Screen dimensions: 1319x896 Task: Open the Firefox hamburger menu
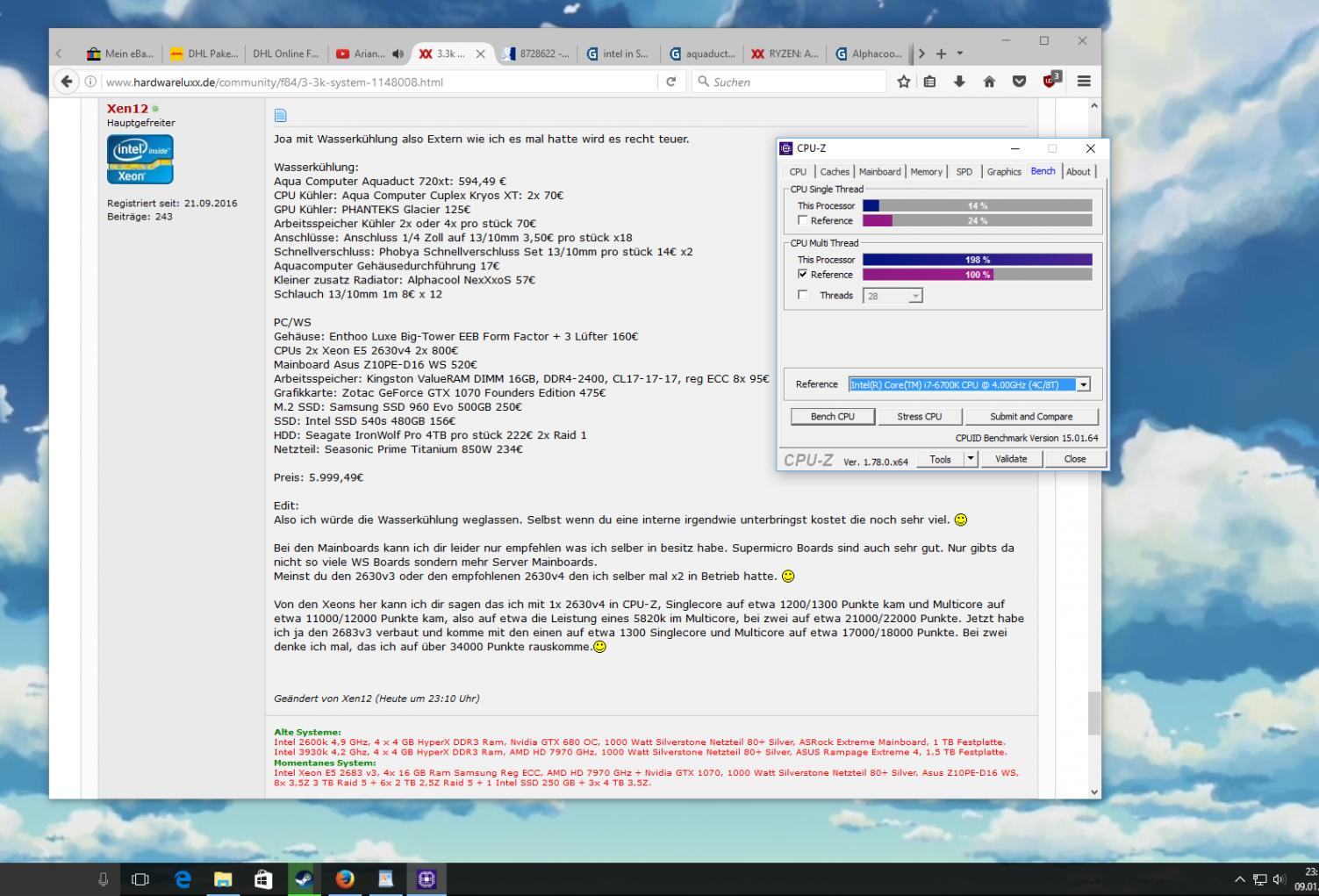click(1084, 82)
